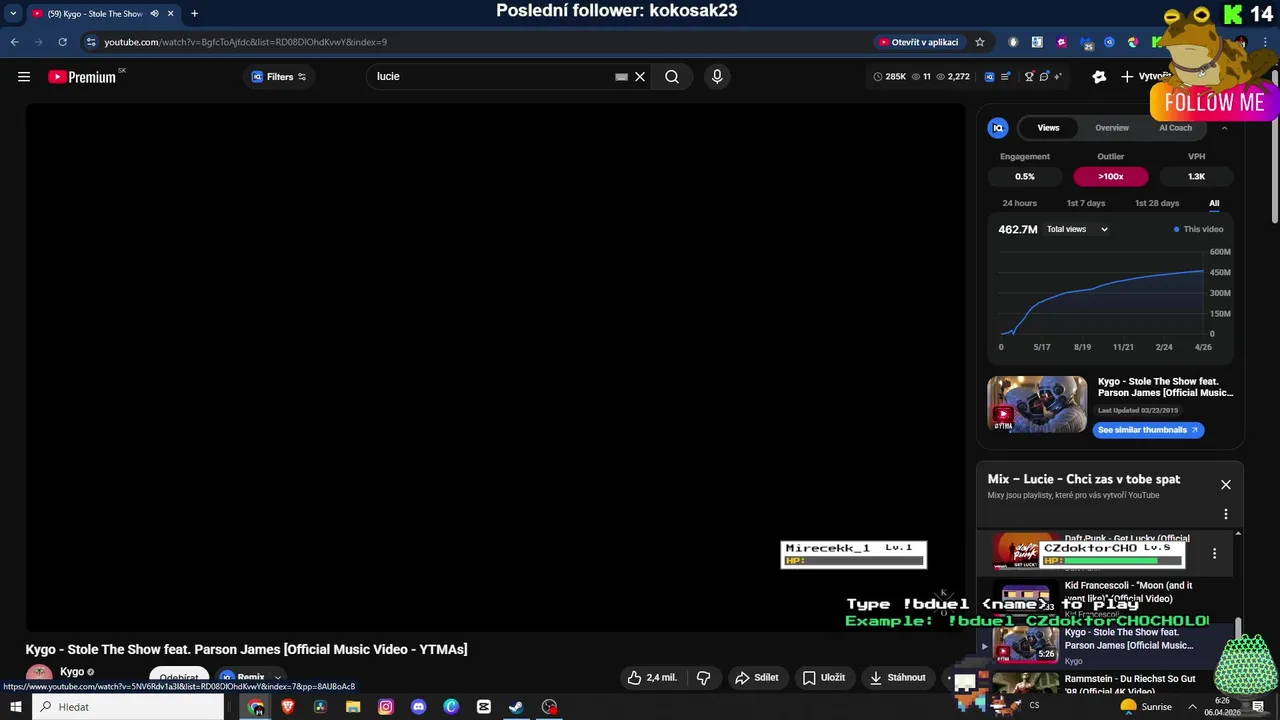Go back in browser history
This screenshot has width=1280, height=720.
point(14,42)
